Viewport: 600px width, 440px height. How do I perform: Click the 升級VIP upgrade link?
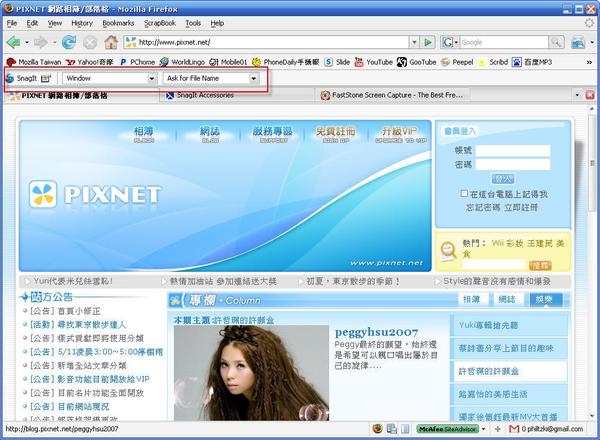coord(400,135)
